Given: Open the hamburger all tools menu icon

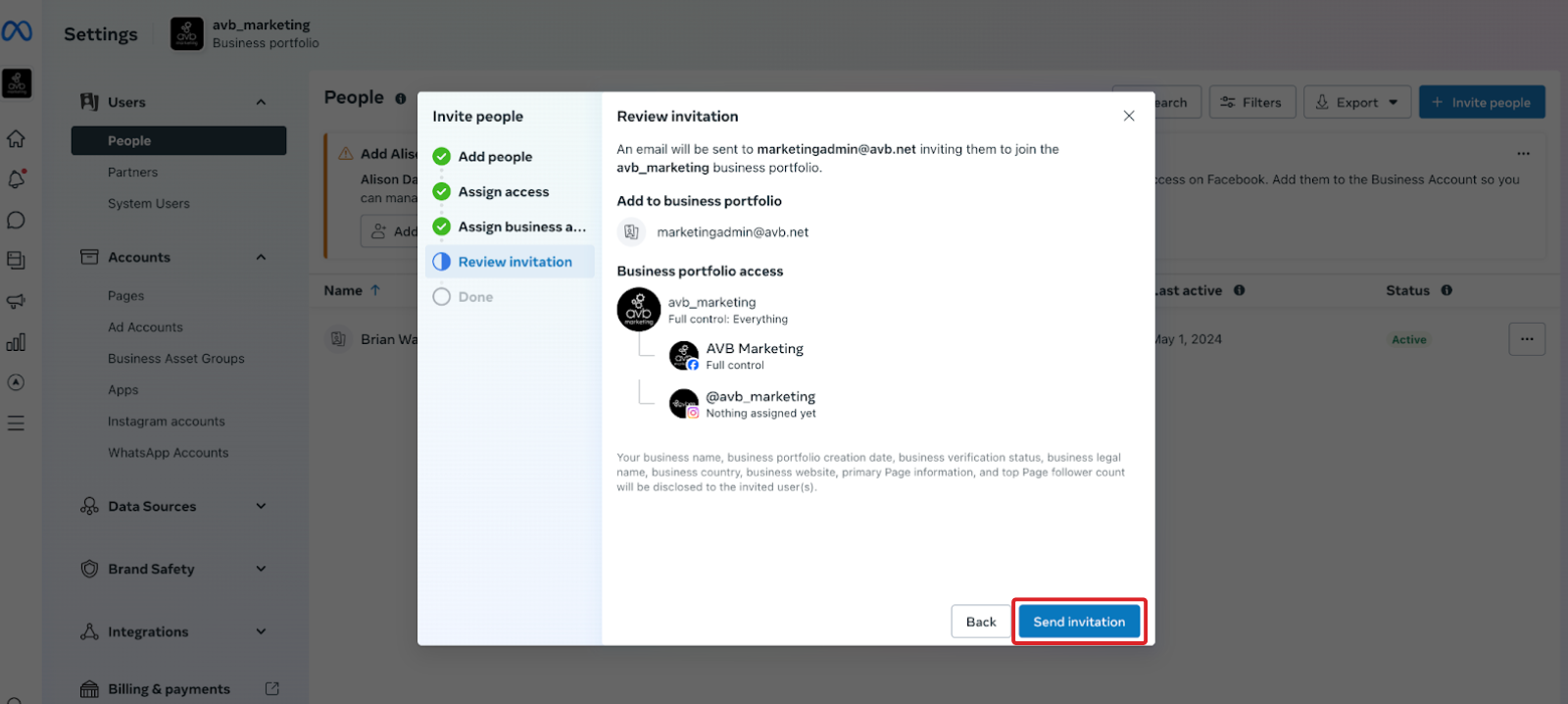Looking at the screenshot, I should coord(16,424).
